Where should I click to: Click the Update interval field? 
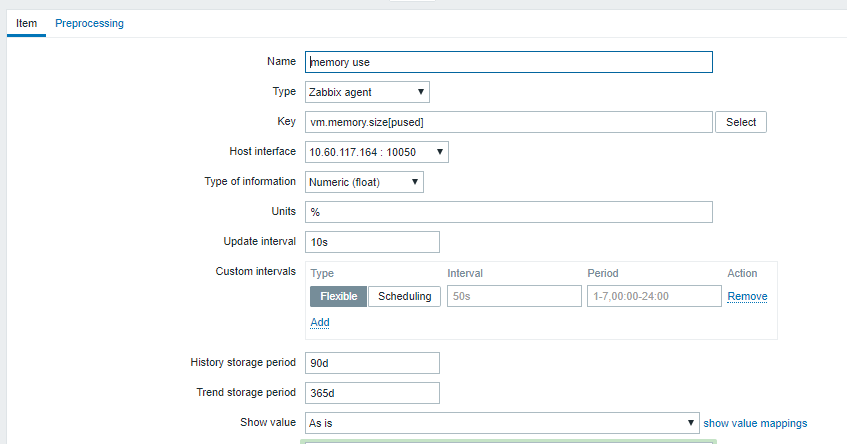(372, 242)
